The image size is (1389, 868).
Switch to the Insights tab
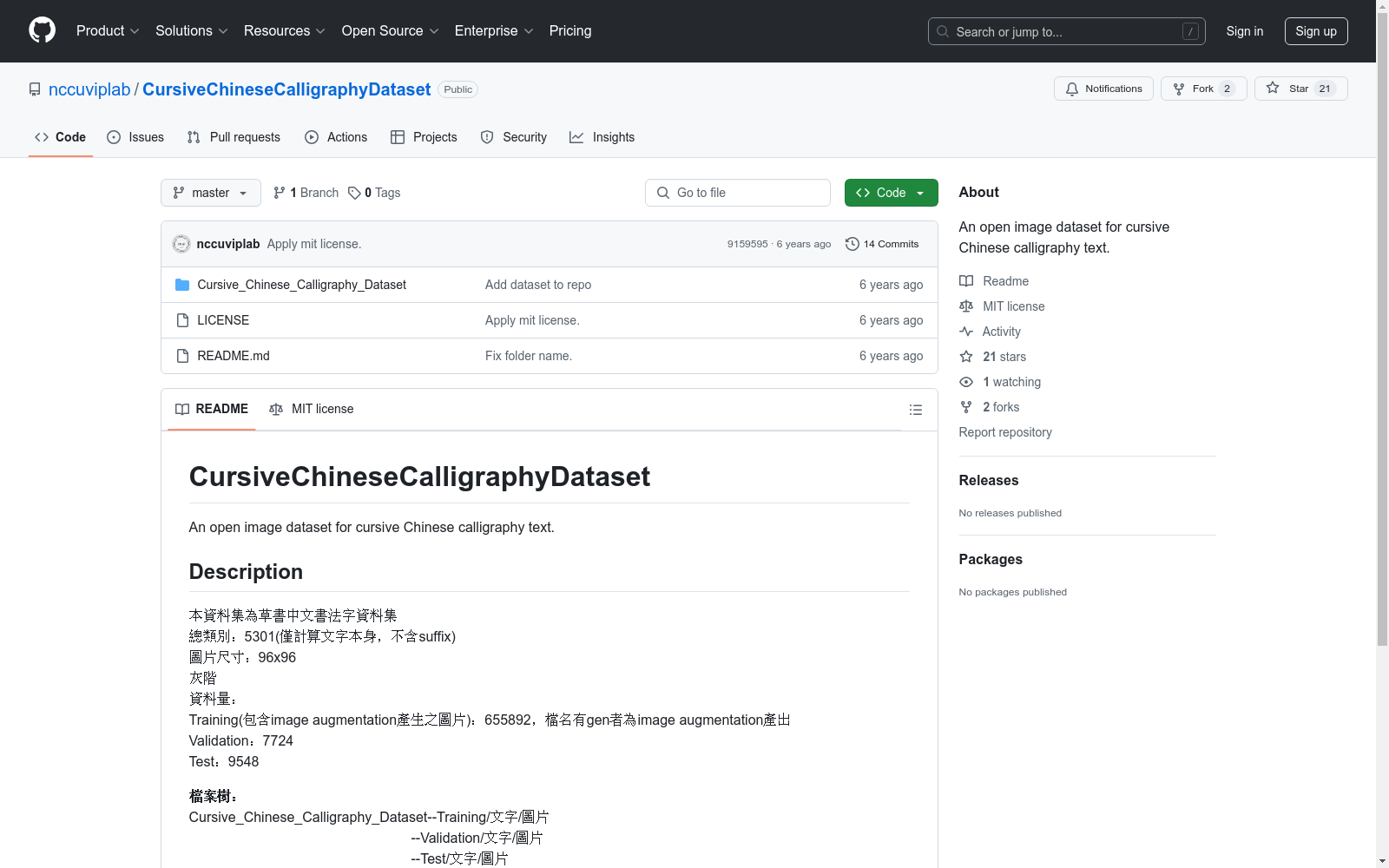tap(602, 137)
